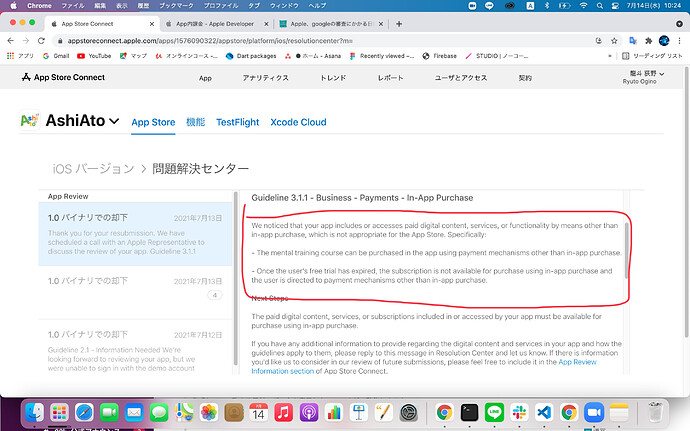690x431 pixels.
Task: Open the Apple menu in menu bar
Action: pyautogui.click(x=13, y=6)
